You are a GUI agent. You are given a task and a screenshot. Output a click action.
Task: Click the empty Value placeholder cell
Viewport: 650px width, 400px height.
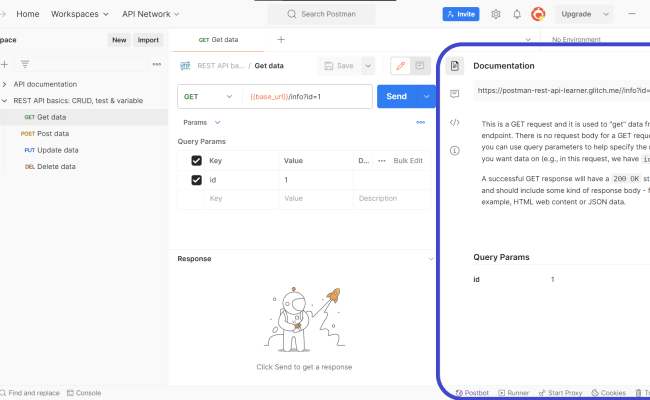pyautogui.click(x=316, y=199)
